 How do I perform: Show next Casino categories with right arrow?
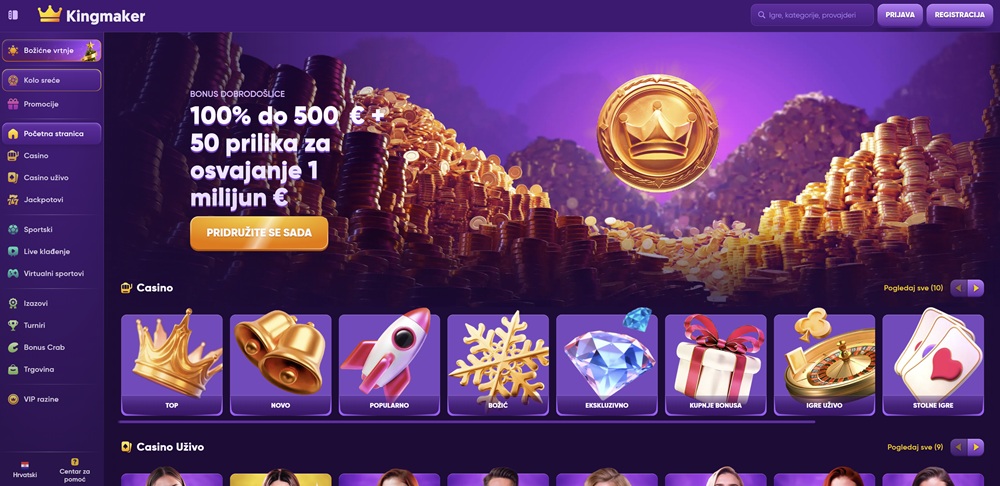976,288
